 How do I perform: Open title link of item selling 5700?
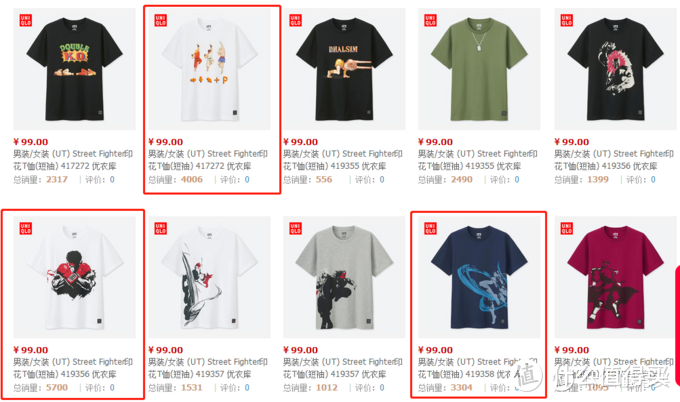73,368
